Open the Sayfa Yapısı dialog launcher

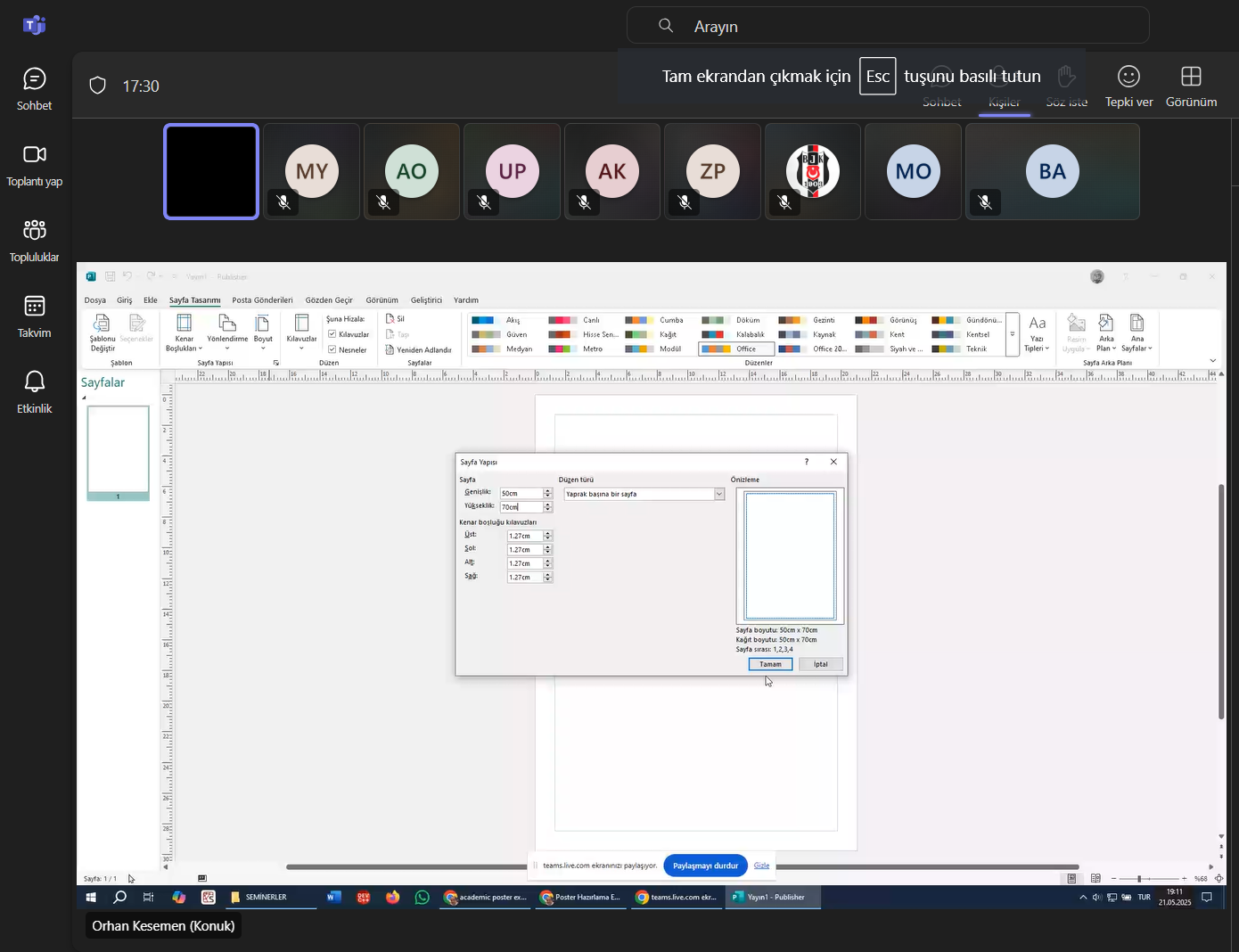pos(275,363)
